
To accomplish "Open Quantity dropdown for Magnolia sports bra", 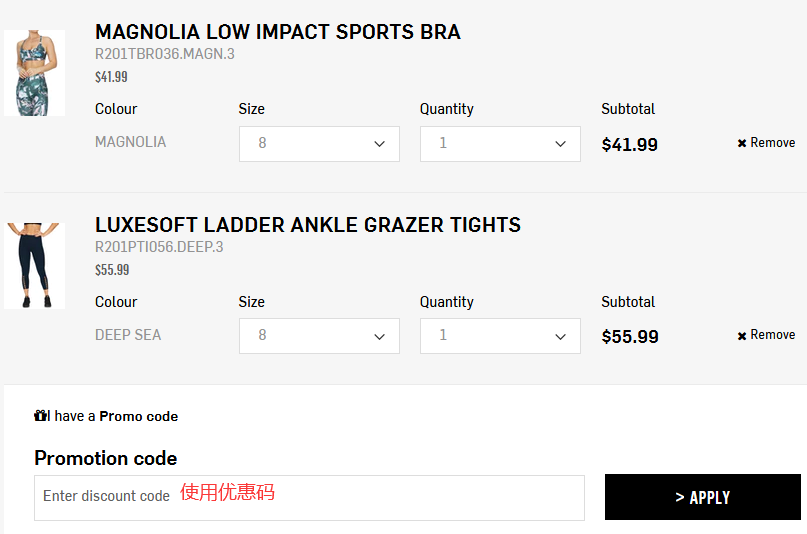I will [500, 144].
